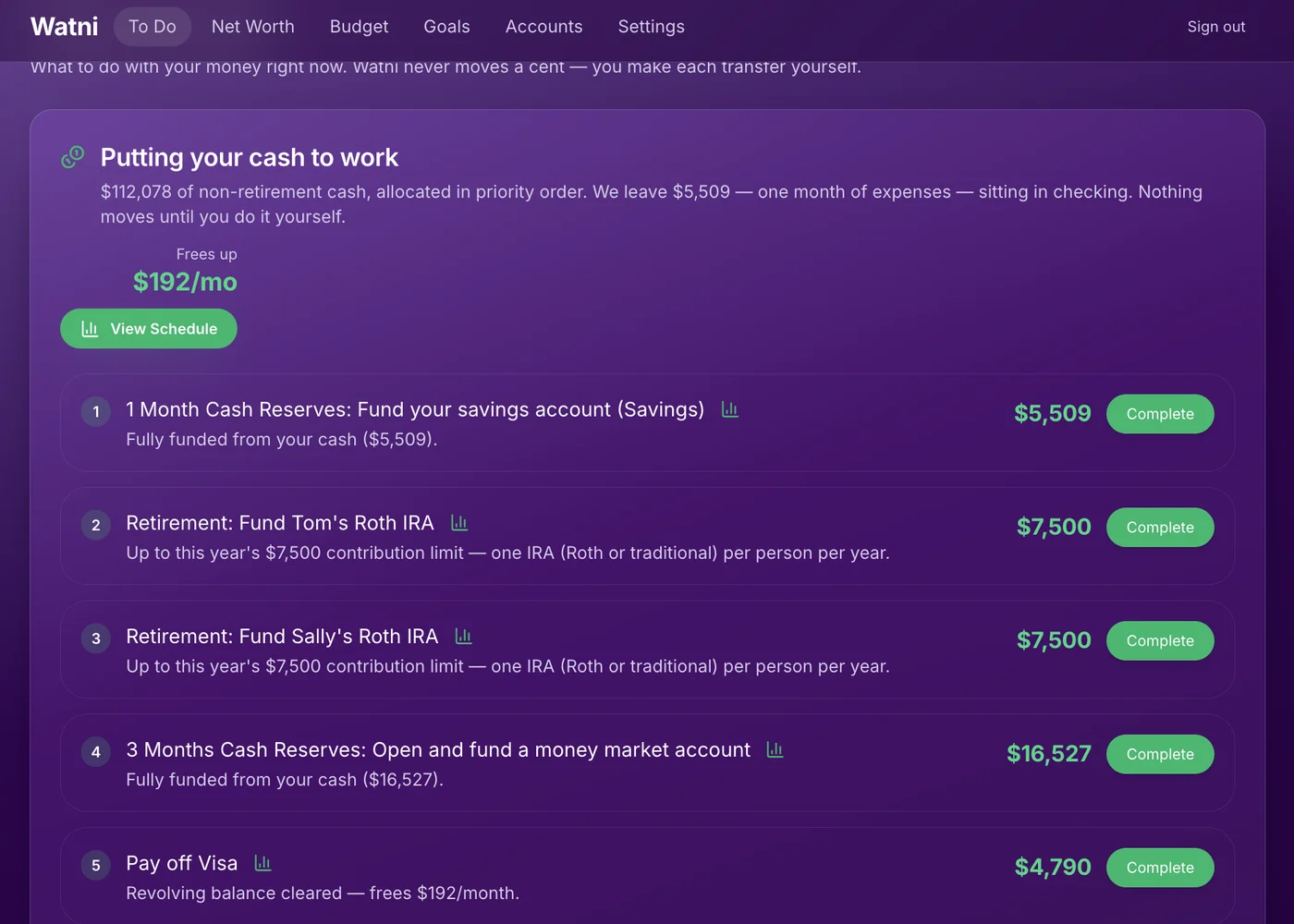Image resolution: width=1294 pixels, height=924 pixels.
Task: Click the $5,509 amount for savings reserves
Action: (1053, 413)
